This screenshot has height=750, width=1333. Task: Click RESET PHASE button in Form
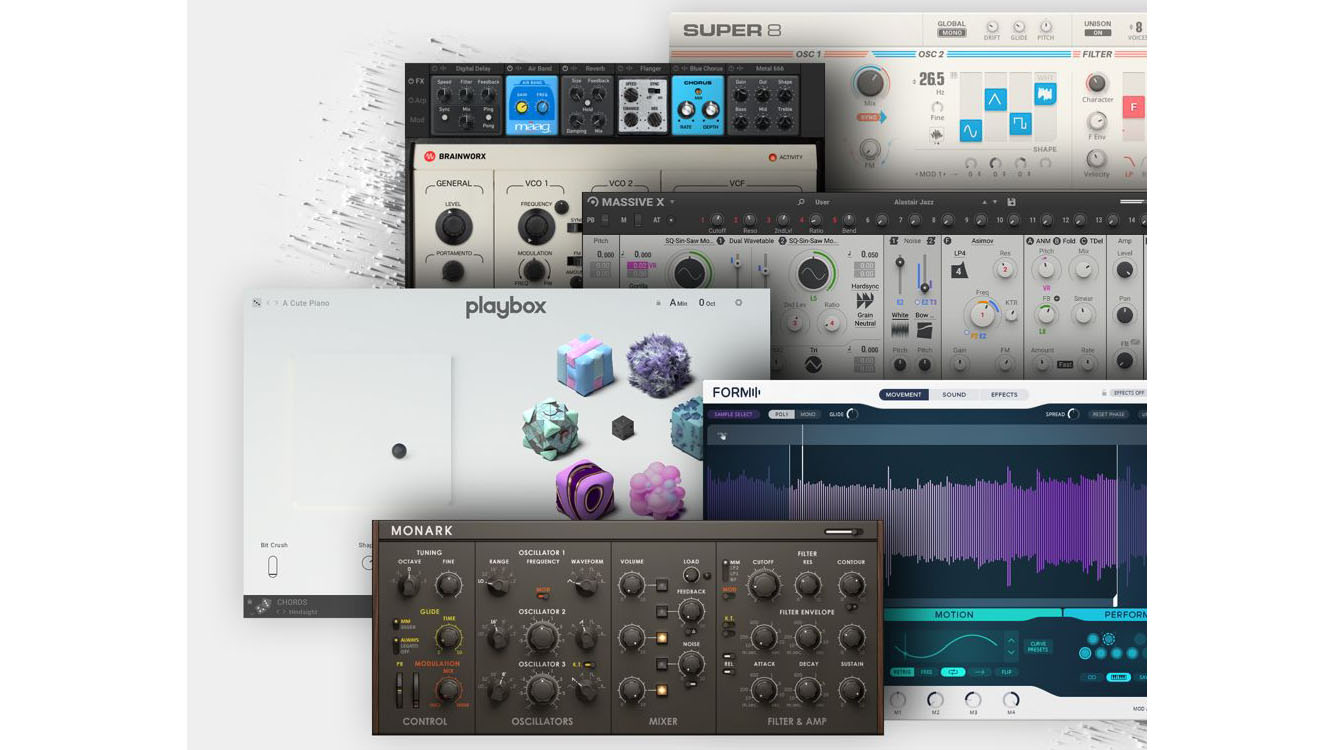[1109, 414]
